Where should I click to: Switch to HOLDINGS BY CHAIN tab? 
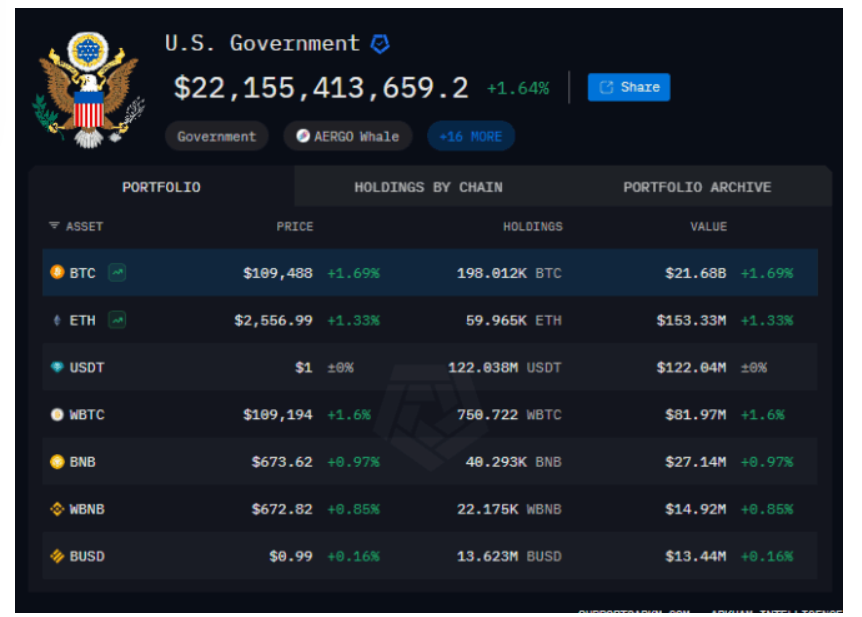pyautogui.click(x=428, y=187)
